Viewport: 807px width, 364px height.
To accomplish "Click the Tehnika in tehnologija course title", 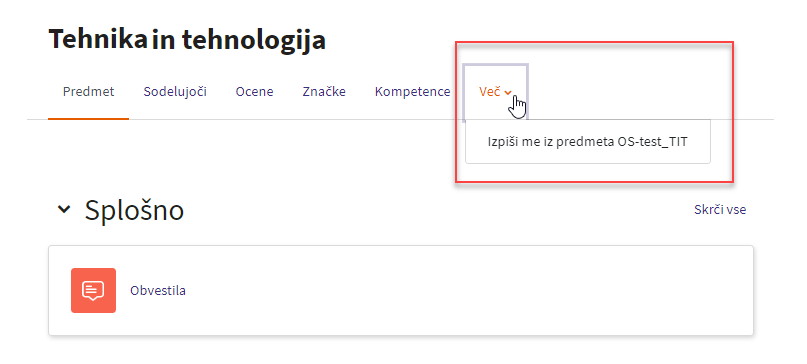I will tap(187, 40).
